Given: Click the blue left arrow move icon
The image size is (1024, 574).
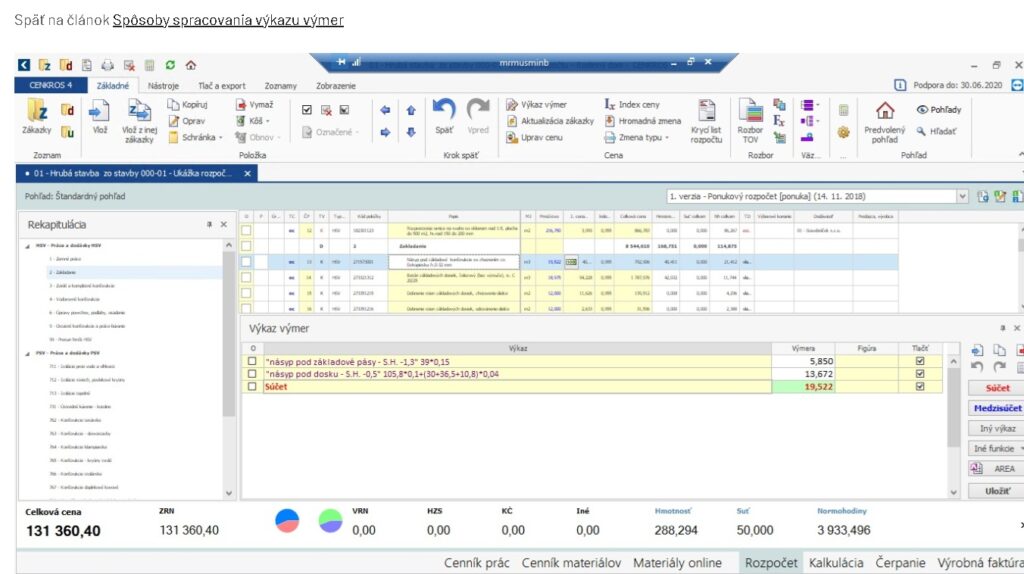Looking at the screenshot, I should (x=385, y=110).
